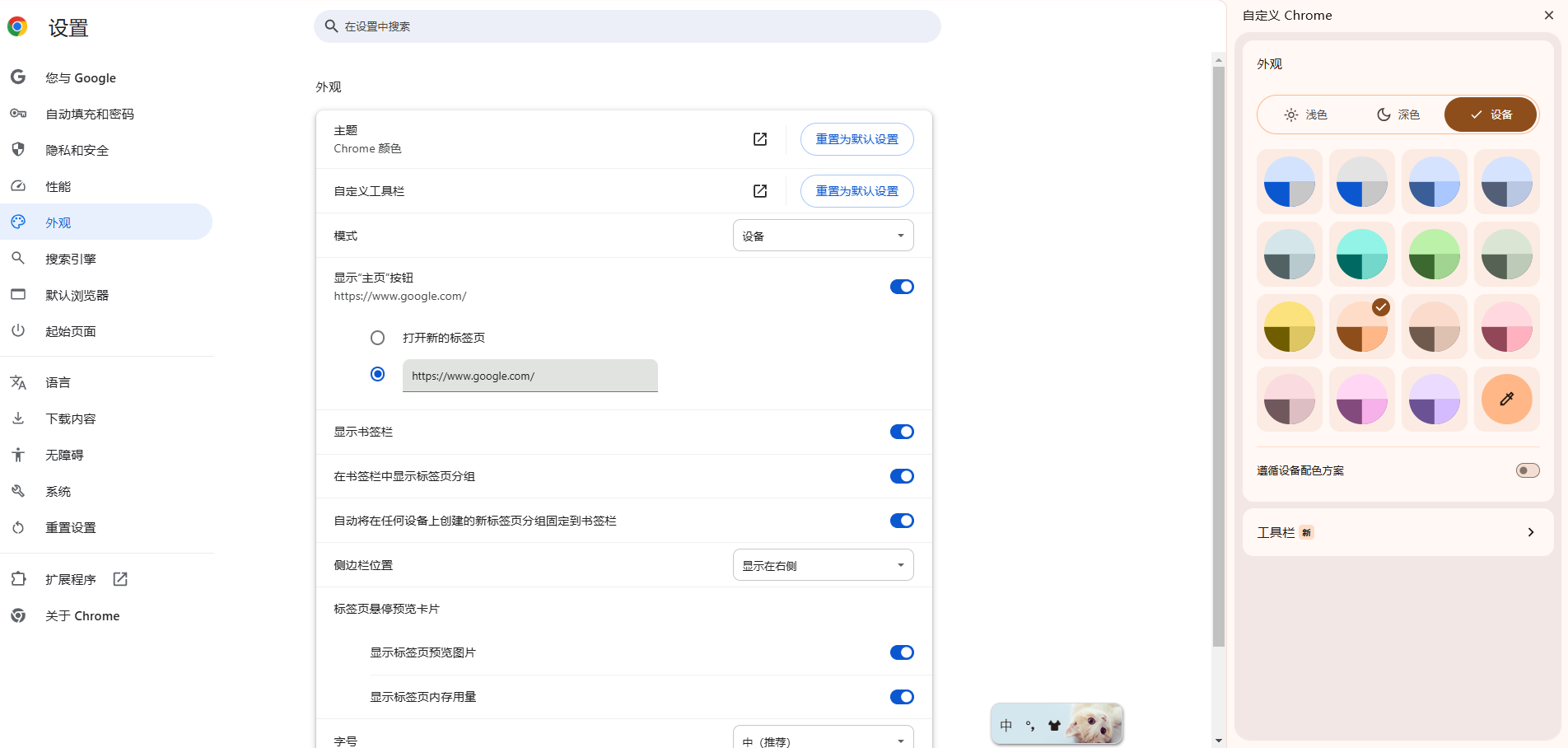The image size is (1568, 748).
Task: Open 重置设置 section
Action: point(106,527)
